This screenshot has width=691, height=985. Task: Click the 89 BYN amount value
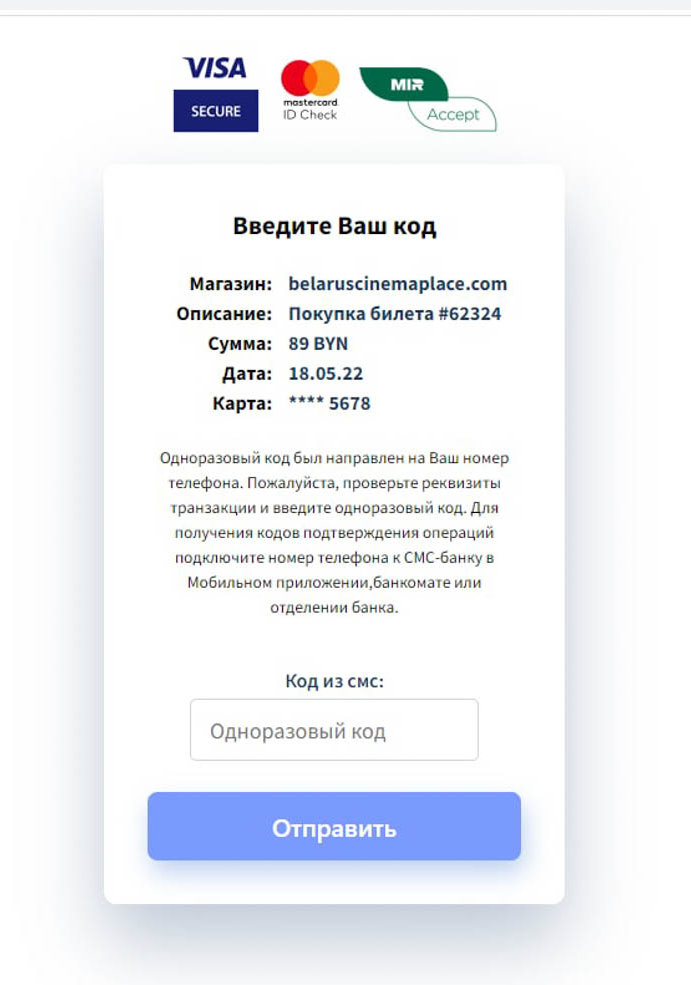318,344
